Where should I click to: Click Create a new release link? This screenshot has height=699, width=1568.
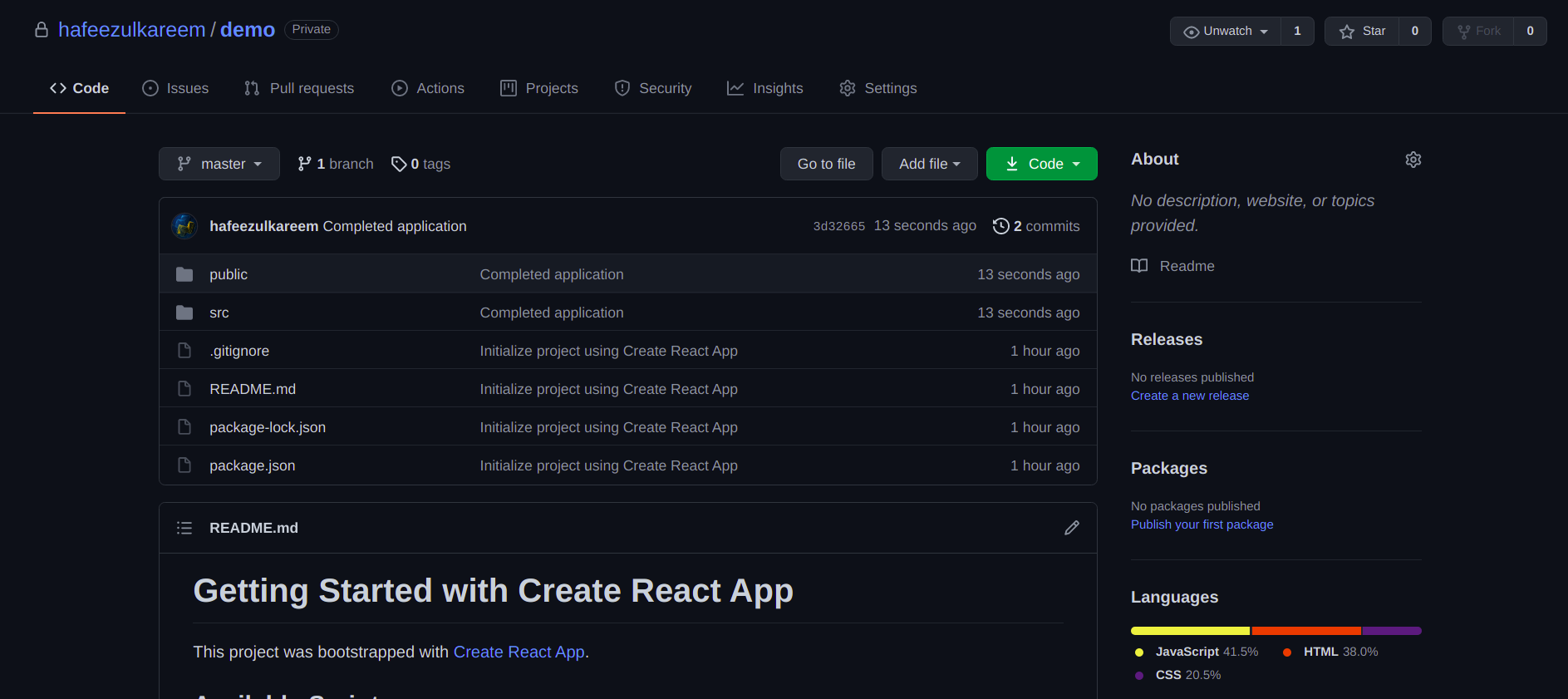tap(1190, 396)
